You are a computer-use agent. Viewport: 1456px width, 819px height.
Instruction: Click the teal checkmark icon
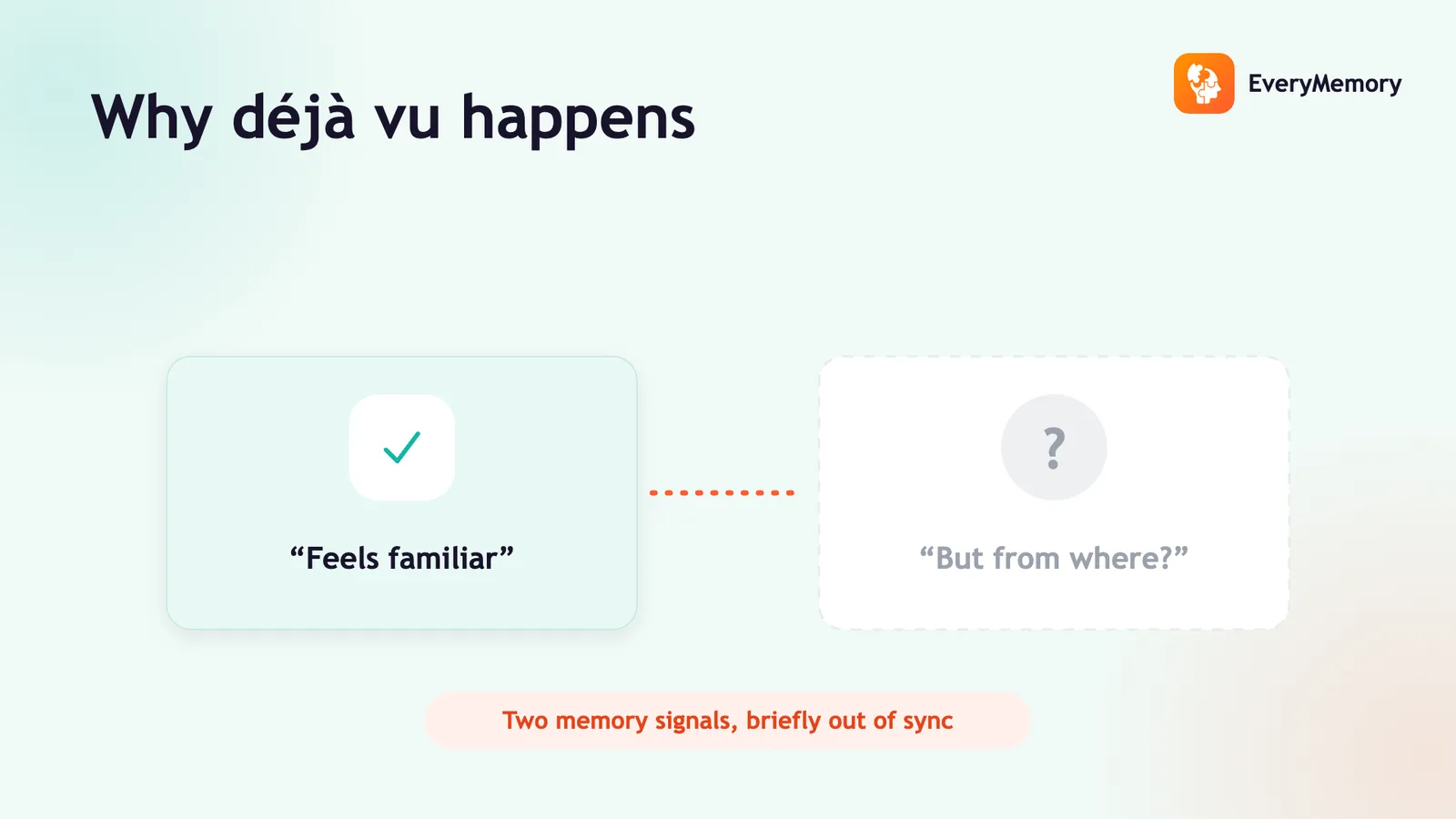click(401, 447)
